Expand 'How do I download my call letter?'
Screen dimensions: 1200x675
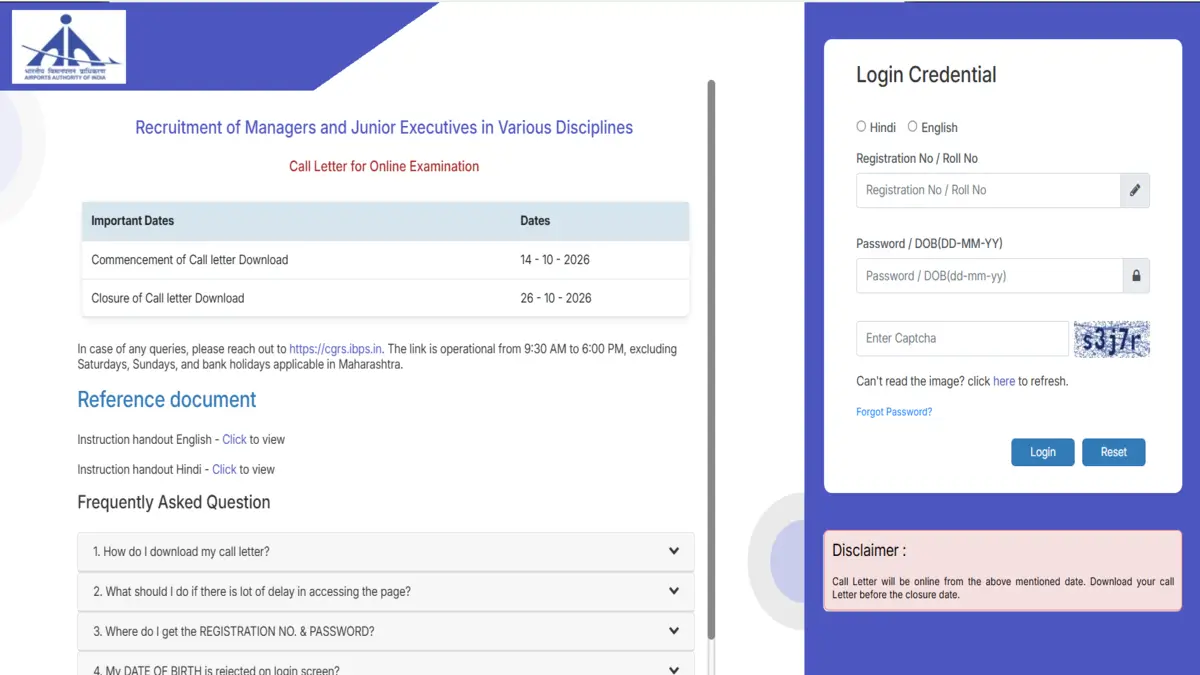386,551
